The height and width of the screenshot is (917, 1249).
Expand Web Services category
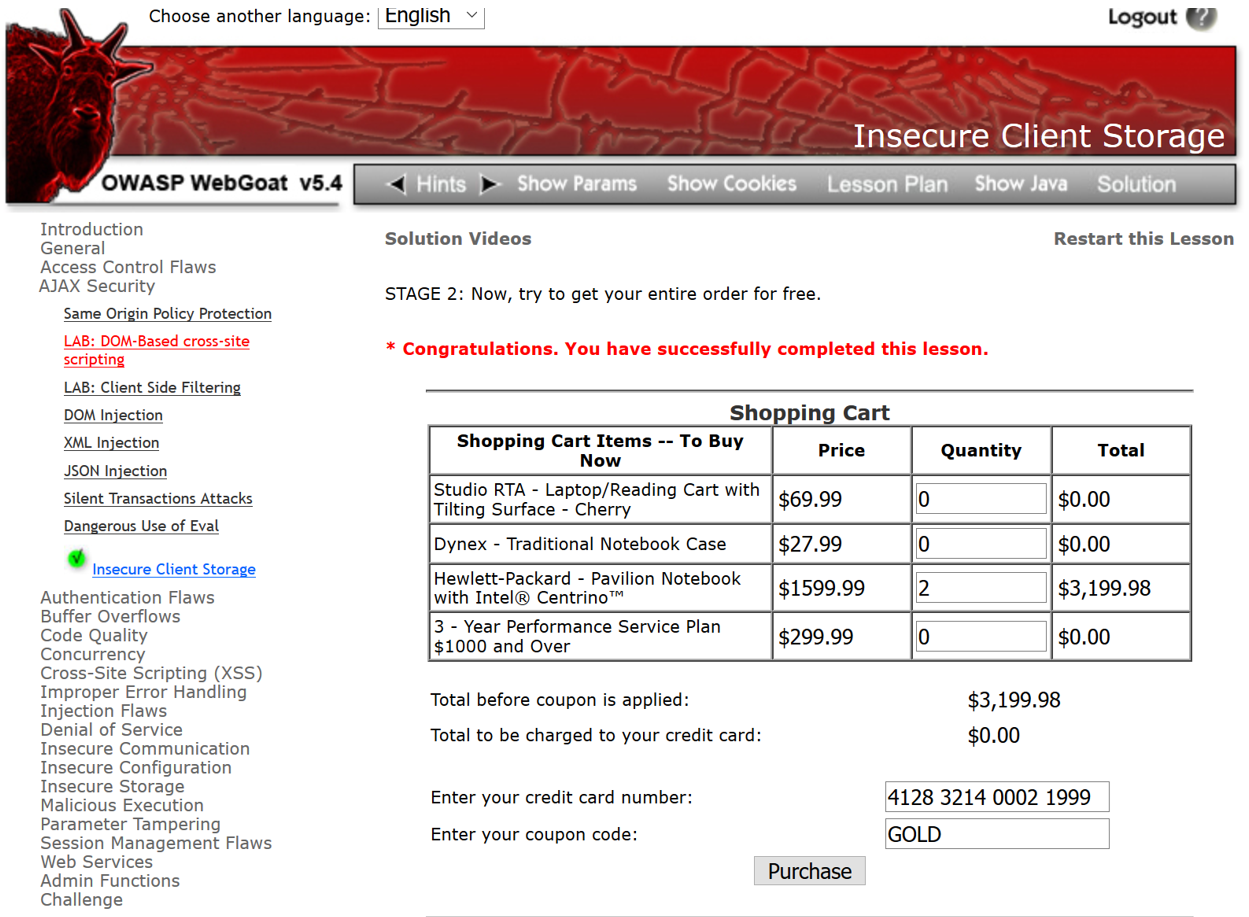tap(96, 862)
